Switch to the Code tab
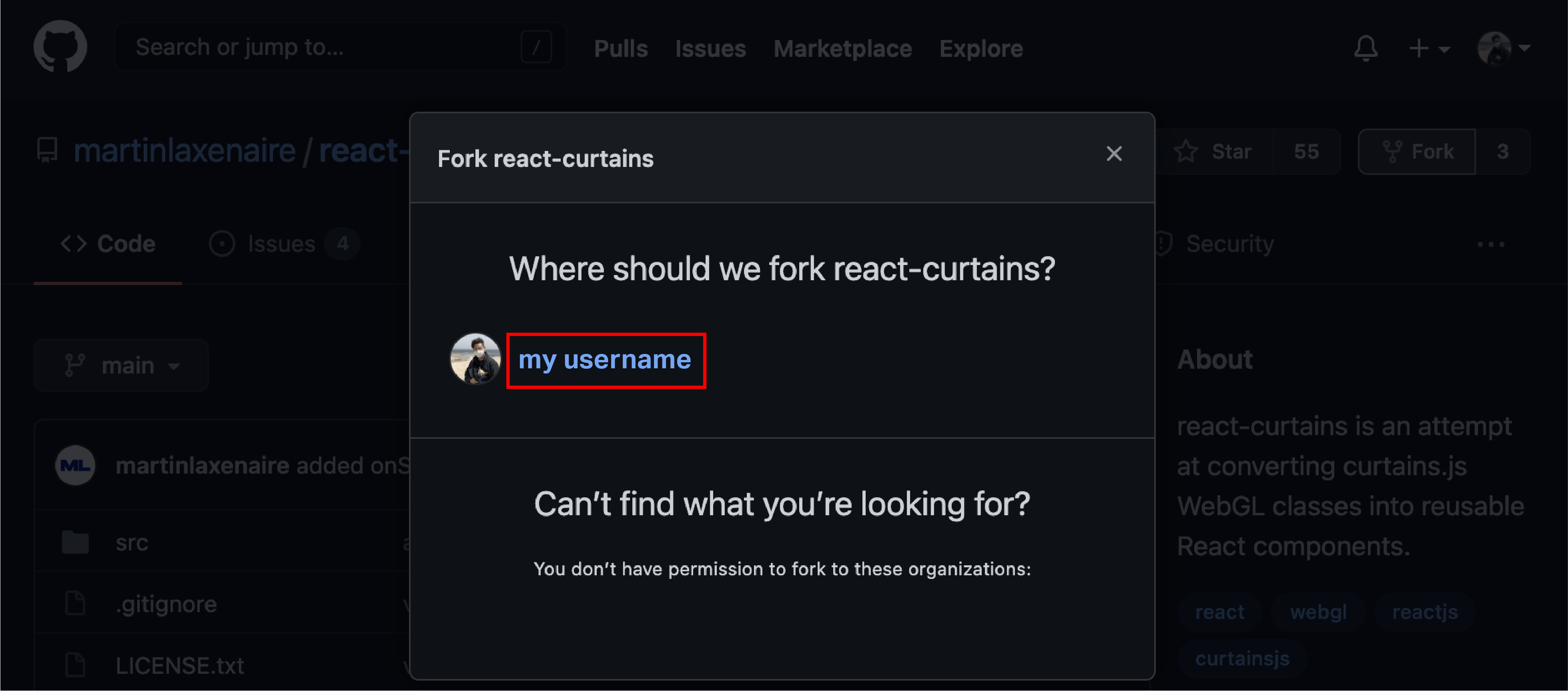Image resolution: width=1568 pixels, height=691 pixels. 108,244
